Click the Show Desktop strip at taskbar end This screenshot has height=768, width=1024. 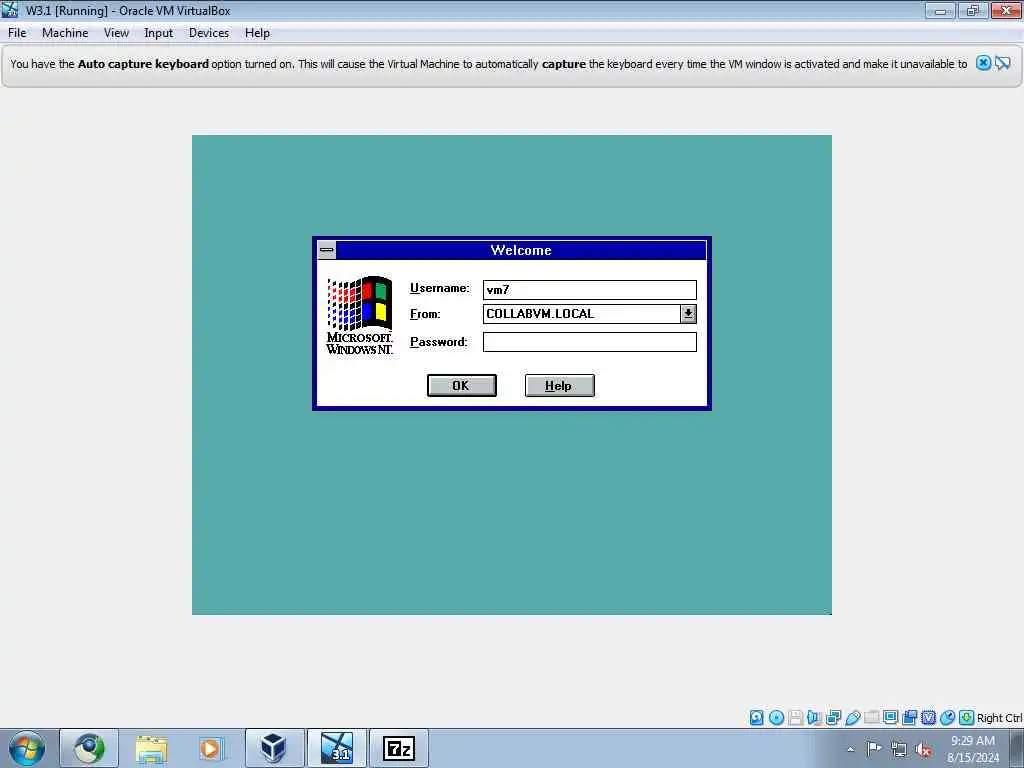(x=1017, y=748)
